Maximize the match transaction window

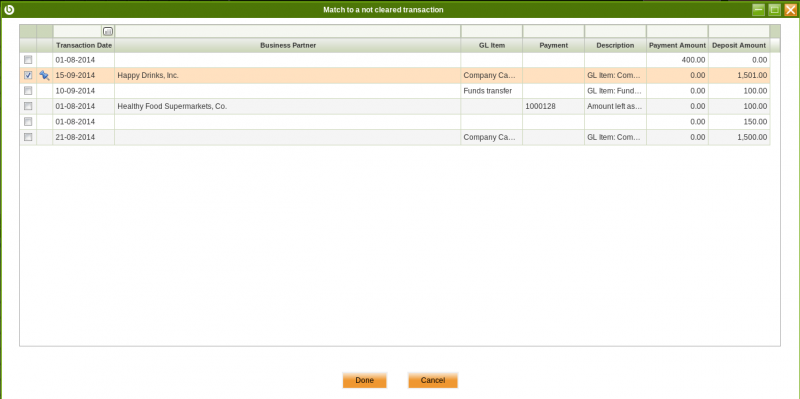point(774,9)
